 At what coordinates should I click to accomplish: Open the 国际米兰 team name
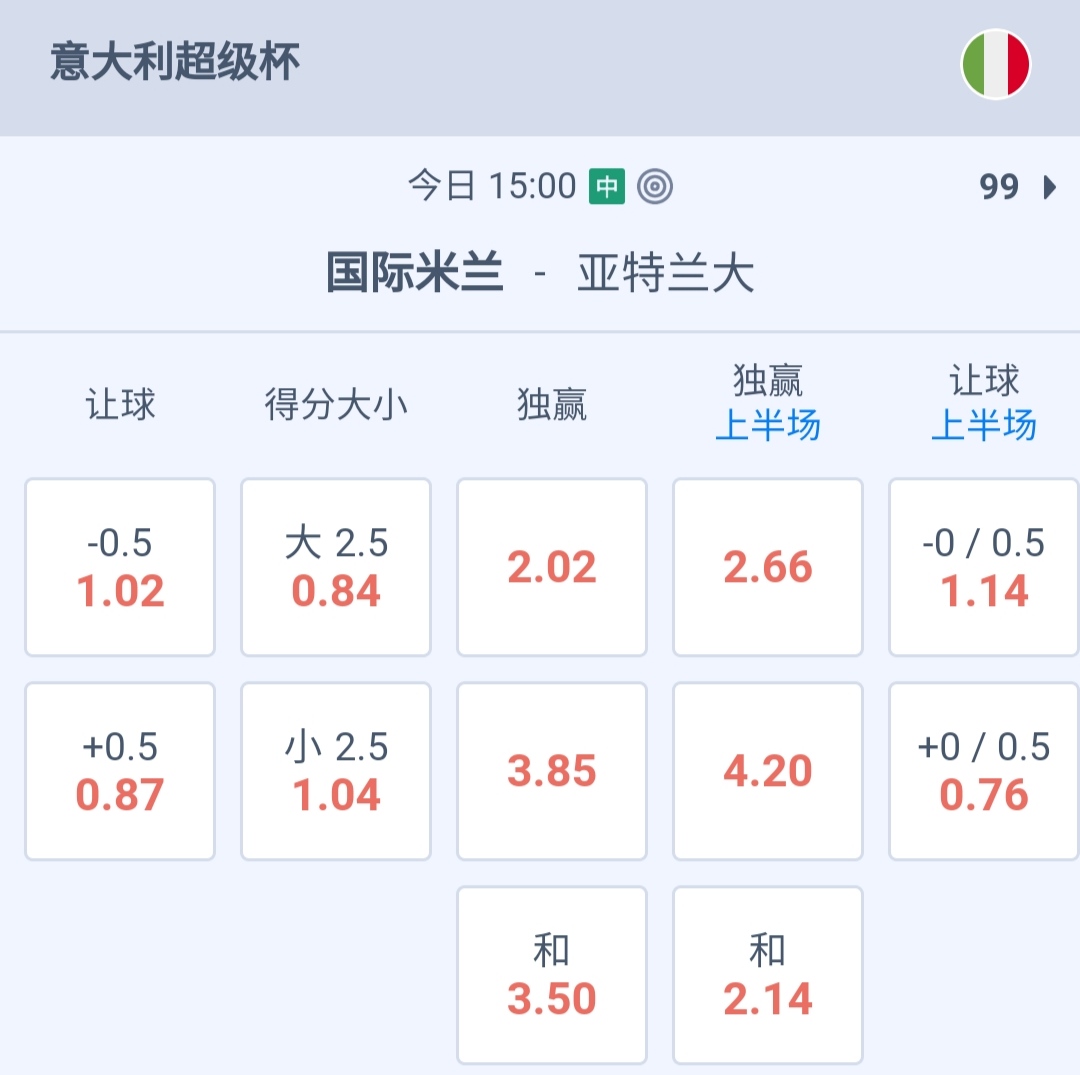pos(415,273)
